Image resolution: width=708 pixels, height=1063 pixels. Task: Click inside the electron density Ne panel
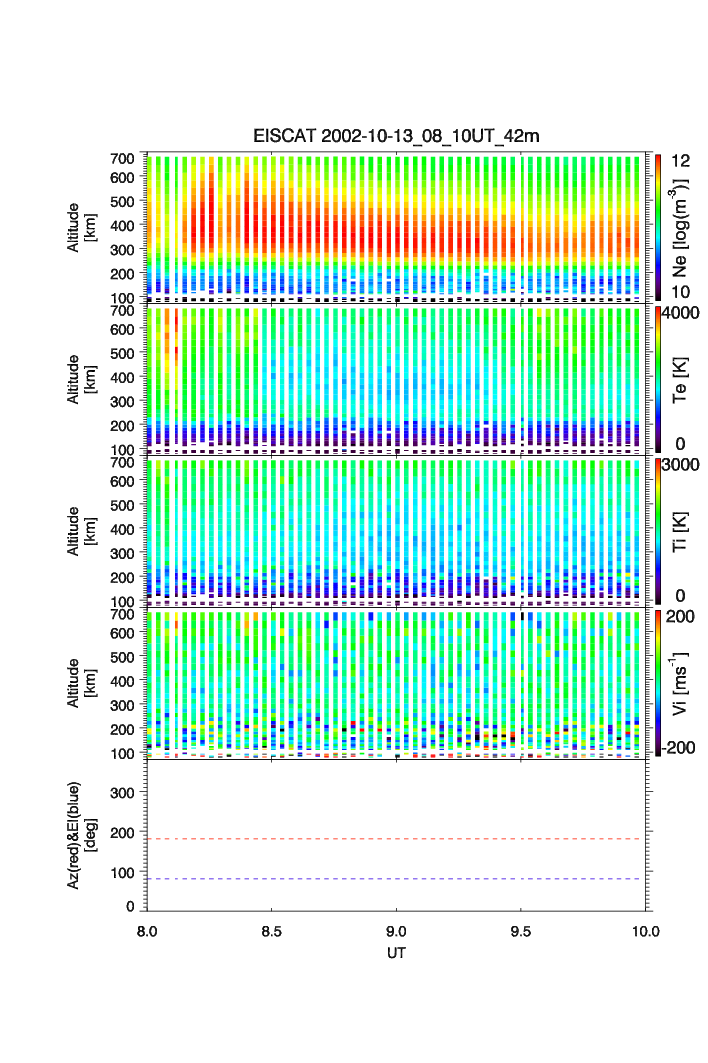(x=396, y=226)
